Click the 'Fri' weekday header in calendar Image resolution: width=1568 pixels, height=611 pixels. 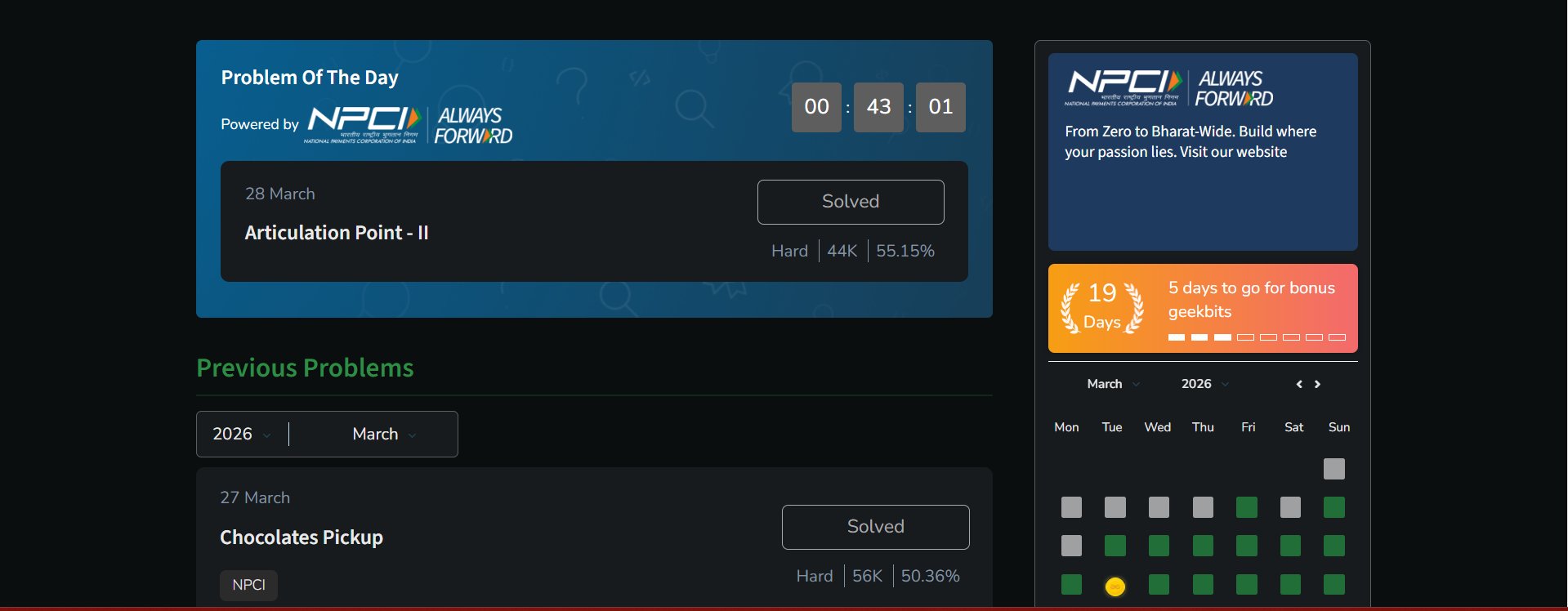tap(1248, 427)
